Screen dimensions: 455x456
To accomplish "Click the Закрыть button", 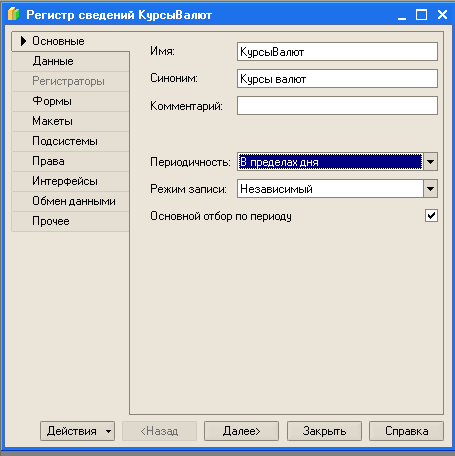I will click(x=324, y=431).
